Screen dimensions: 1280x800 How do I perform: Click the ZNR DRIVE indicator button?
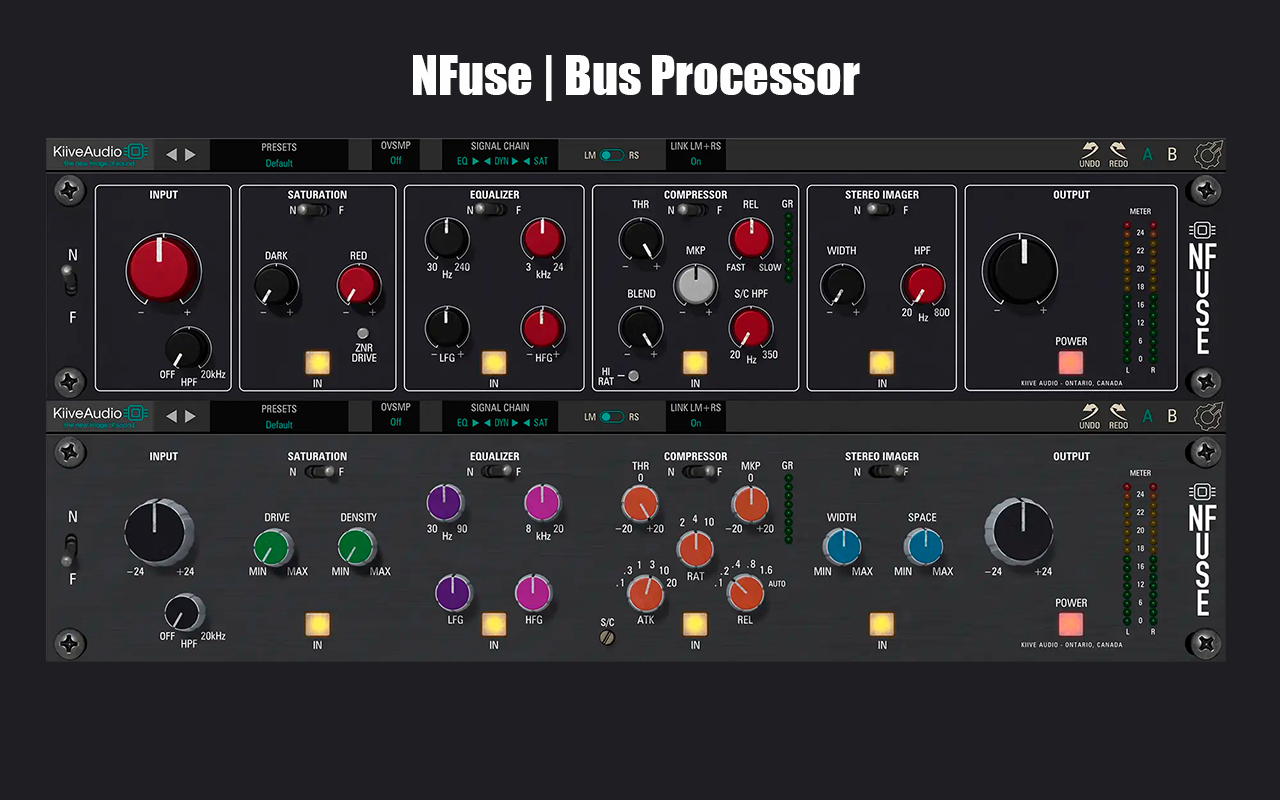tap(363, 333)
